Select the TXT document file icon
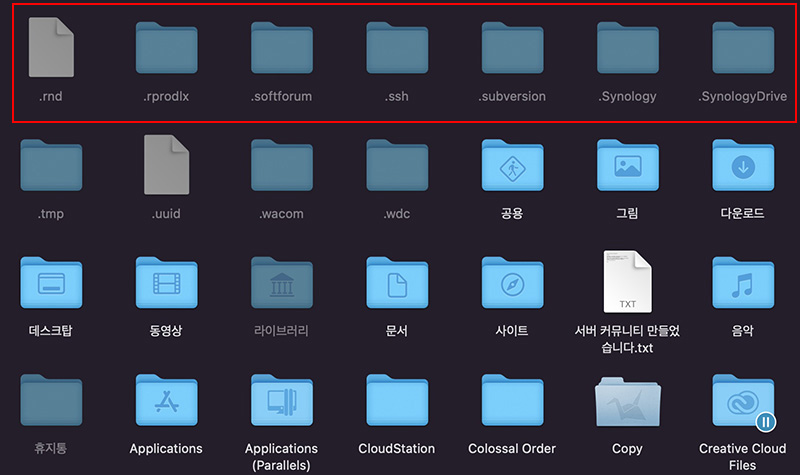 tap(628, 281)
